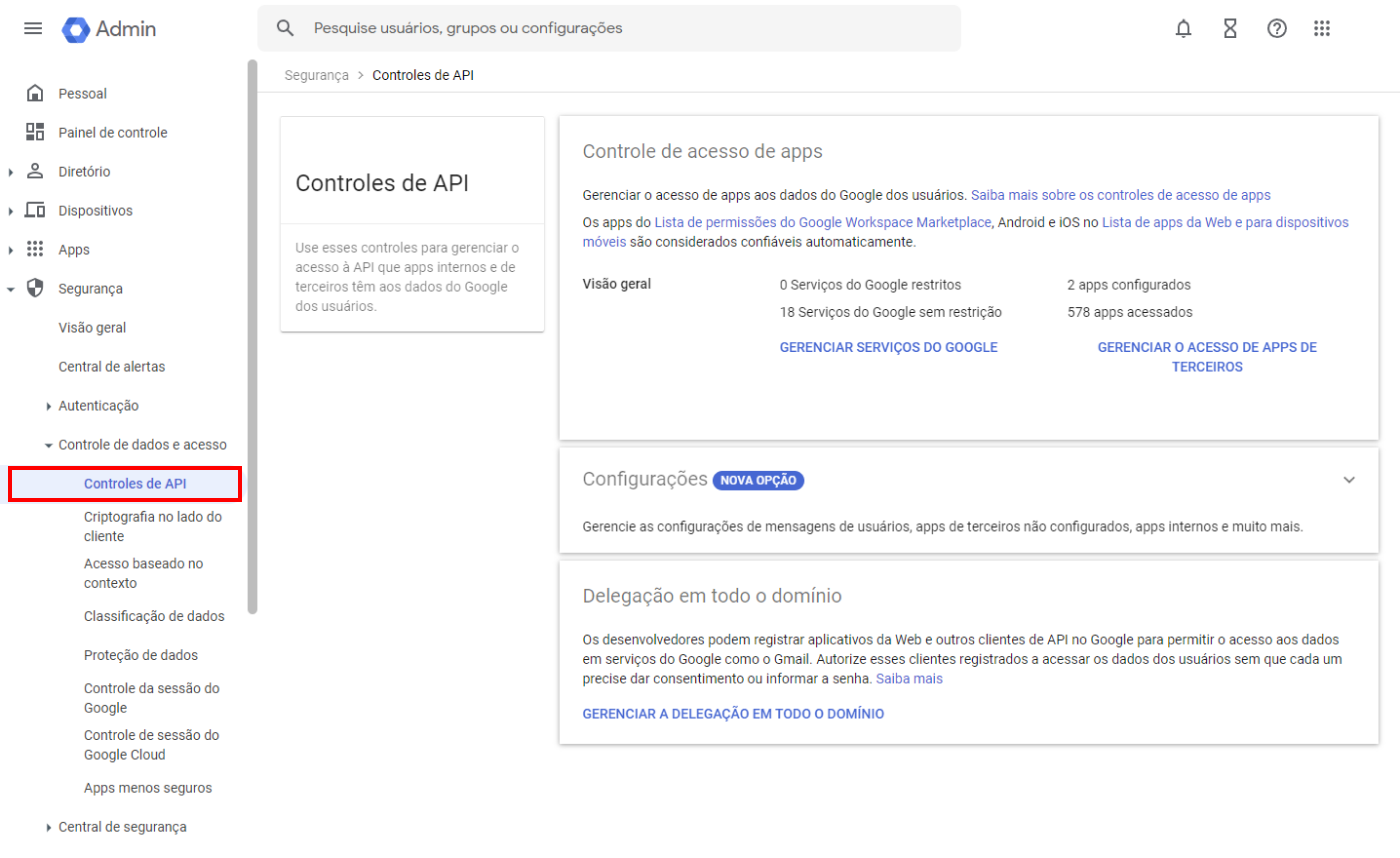The image size is (1400, 858).
Task: Select Controles de API menu item
Action: 125,484
